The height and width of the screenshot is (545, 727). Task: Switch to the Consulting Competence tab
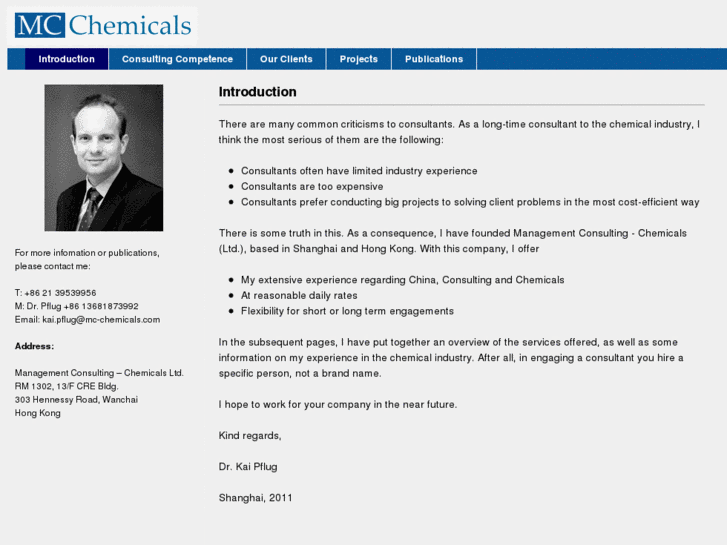pos(177,59)
